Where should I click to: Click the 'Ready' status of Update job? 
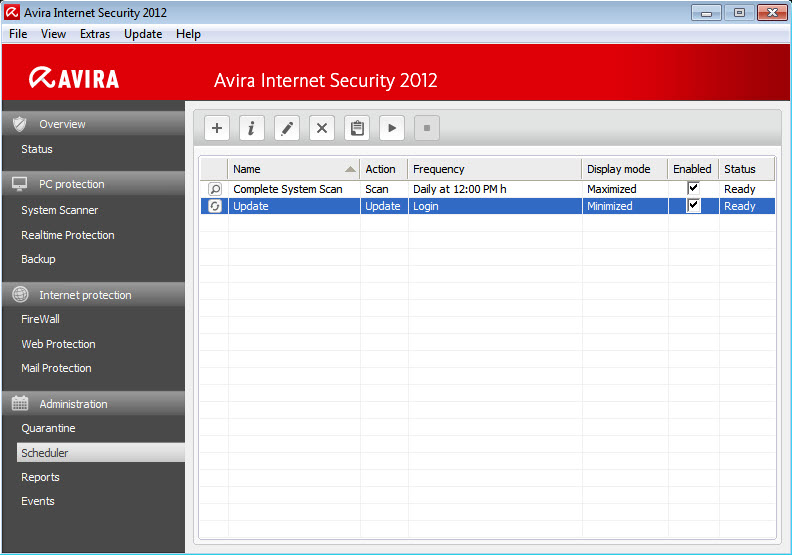[x=740, y=206]
